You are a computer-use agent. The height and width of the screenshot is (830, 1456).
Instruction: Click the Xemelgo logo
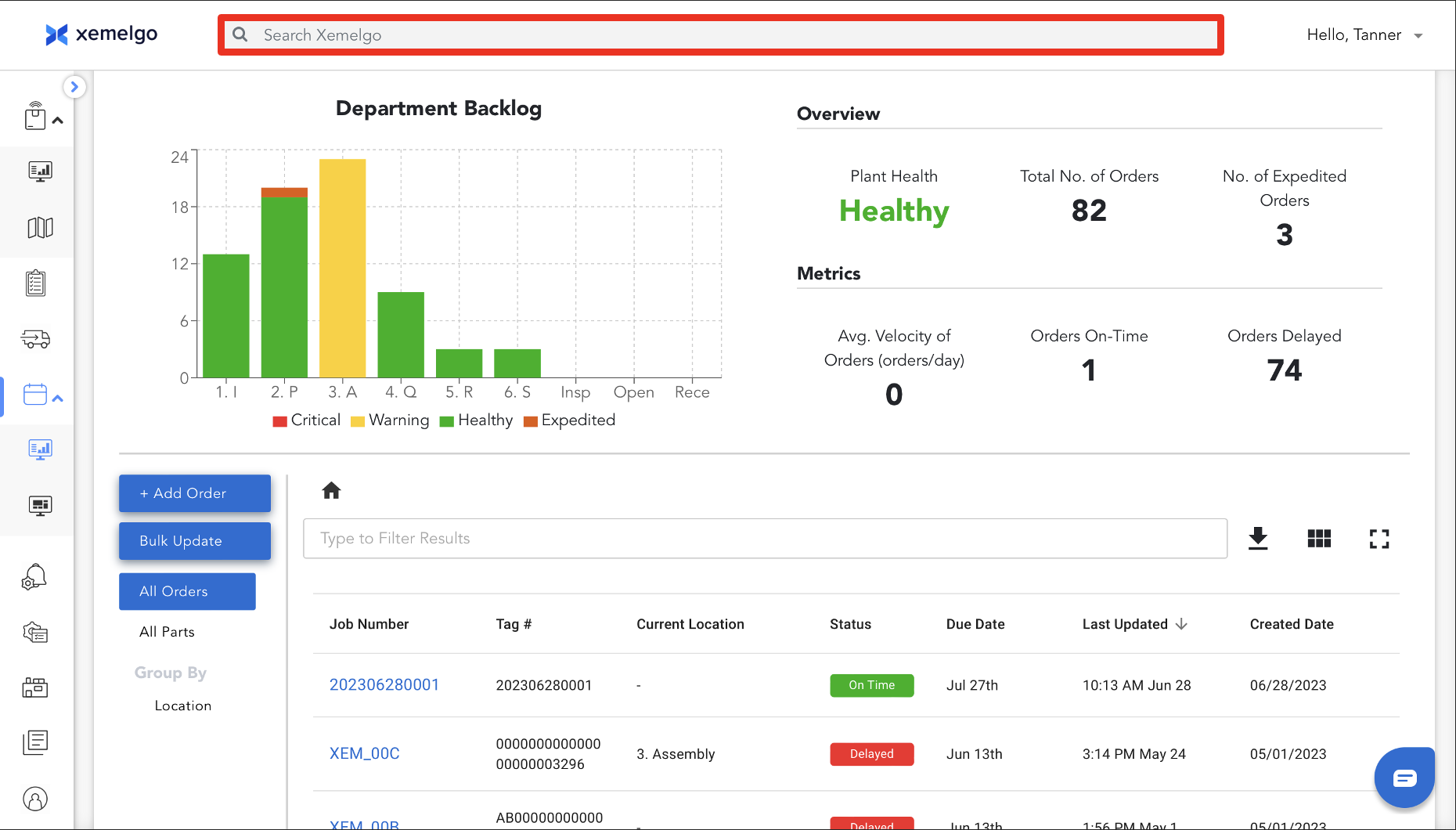[x=101, y=34]
